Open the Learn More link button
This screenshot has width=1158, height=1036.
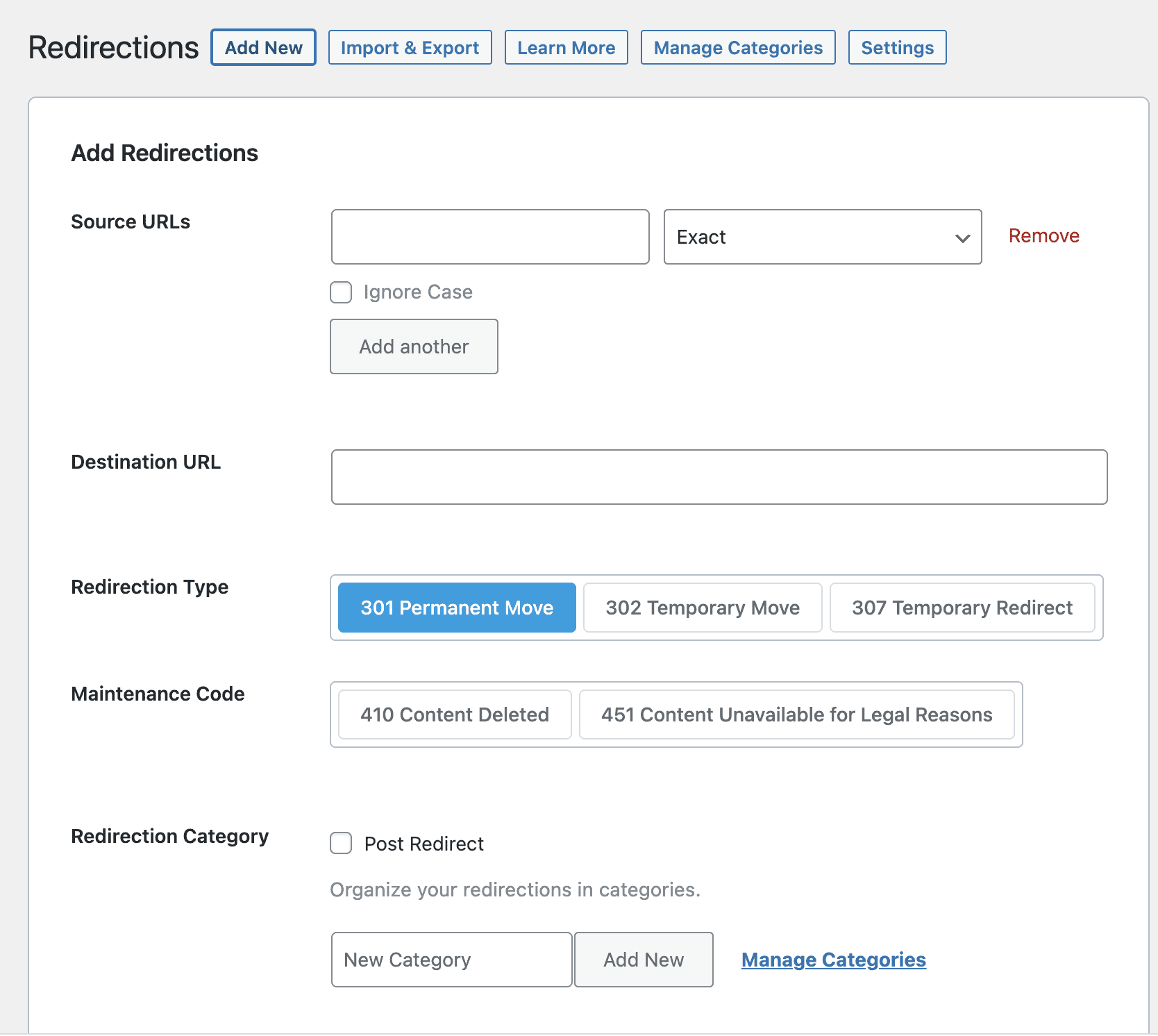click(566, 47)
